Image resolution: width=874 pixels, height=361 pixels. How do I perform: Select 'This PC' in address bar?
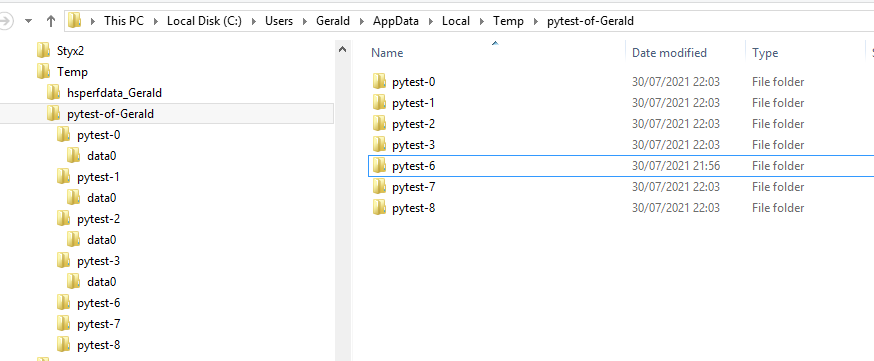coord(123,21)
